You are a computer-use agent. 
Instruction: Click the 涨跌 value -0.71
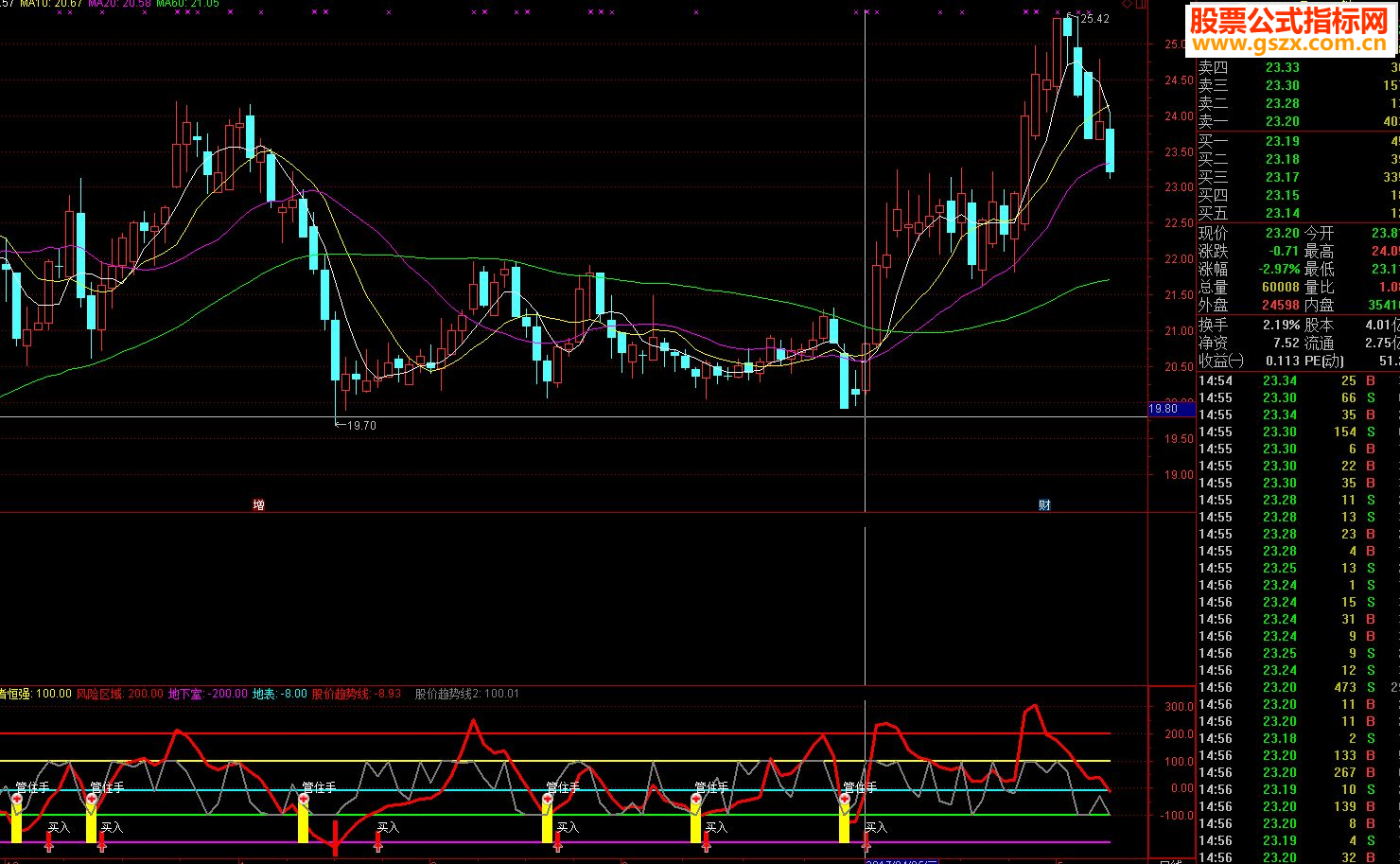[x=1285, y=251]
